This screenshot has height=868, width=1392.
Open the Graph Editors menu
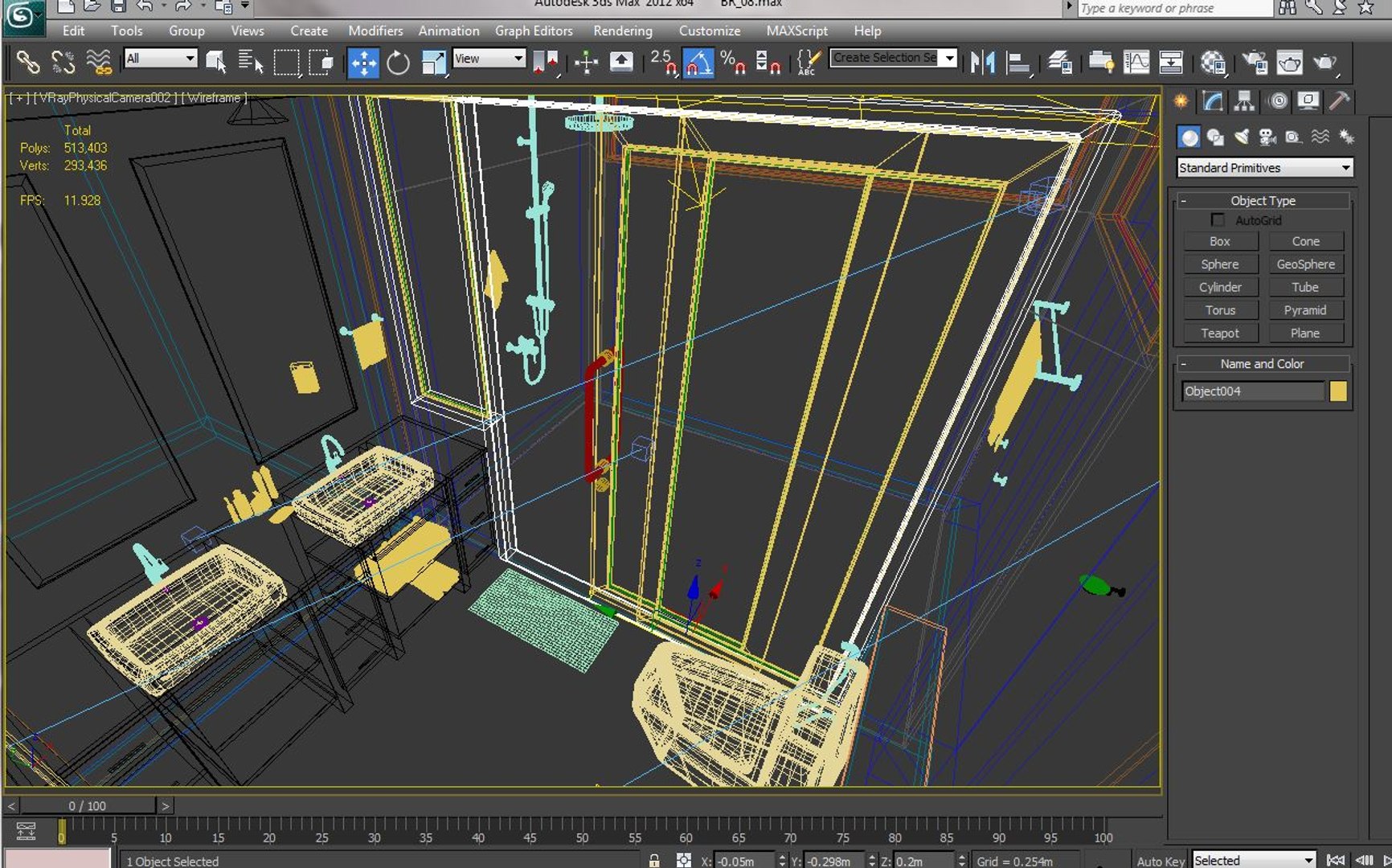point(534,31)
